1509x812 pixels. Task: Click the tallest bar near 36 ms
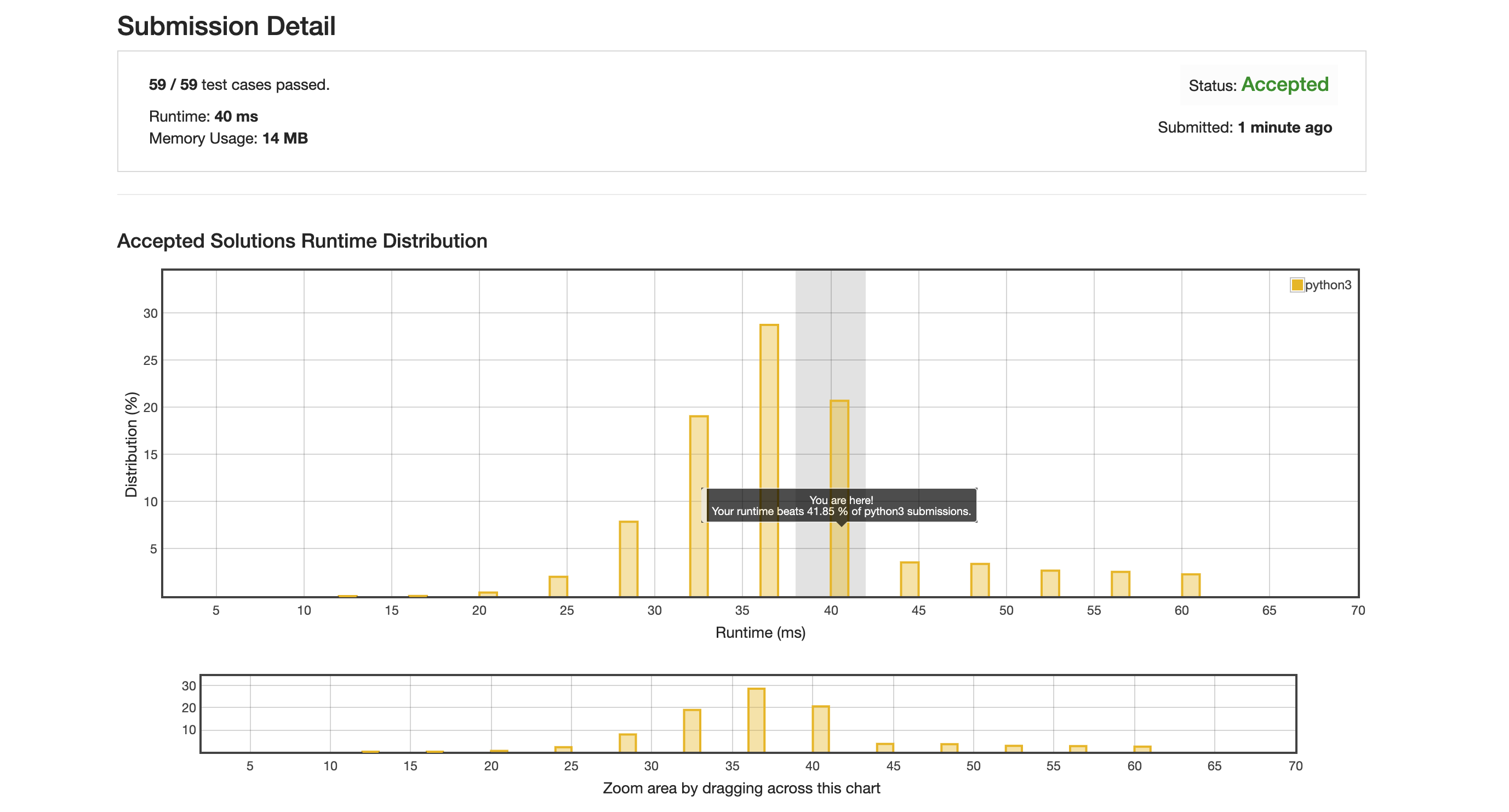[769, 410]
